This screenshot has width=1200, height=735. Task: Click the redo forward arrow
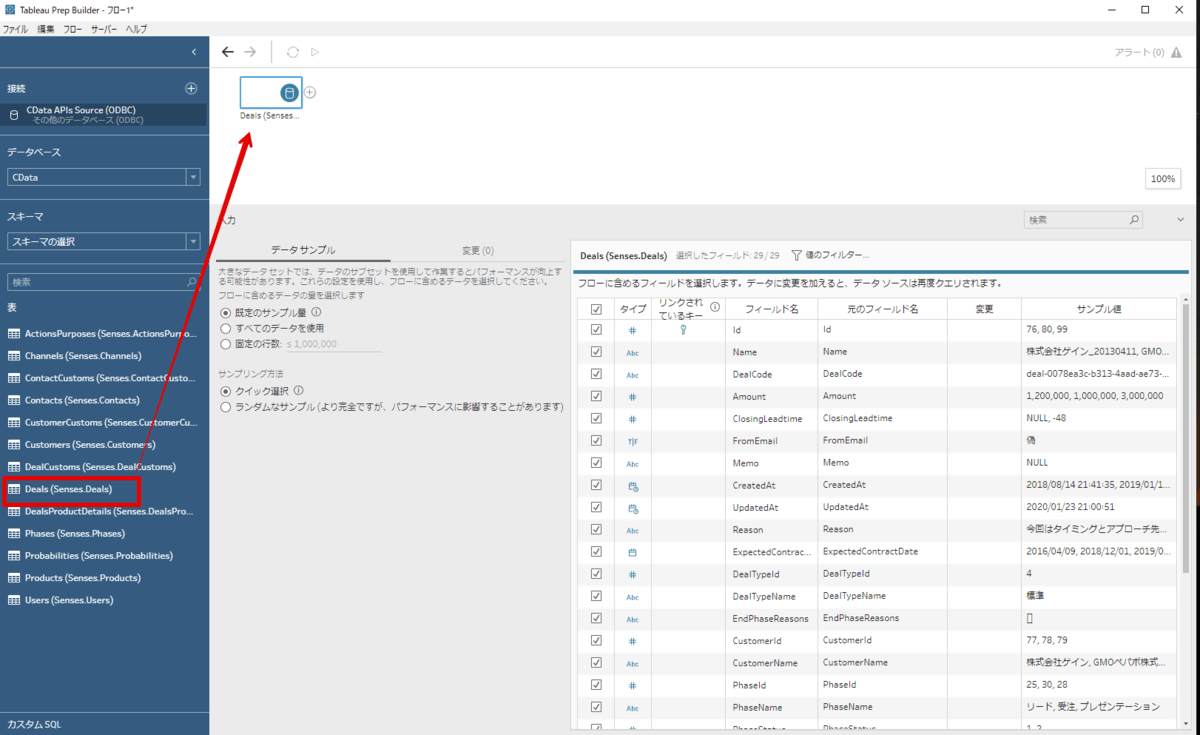pyautogui.click(x=250, y=52)
